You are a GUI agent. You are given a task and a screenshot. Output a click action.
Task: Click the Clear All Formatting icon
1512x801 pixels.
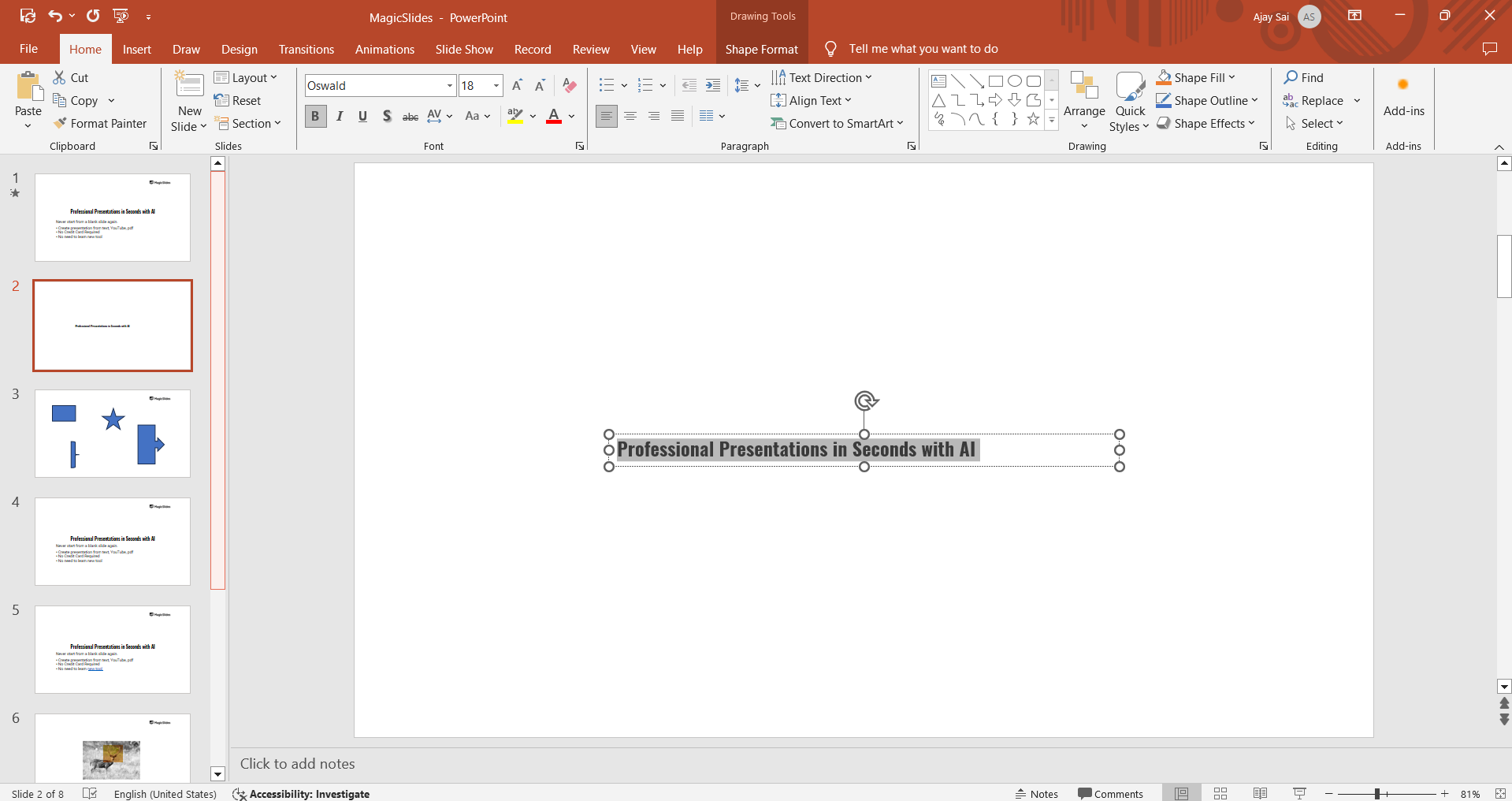point(570,86)
